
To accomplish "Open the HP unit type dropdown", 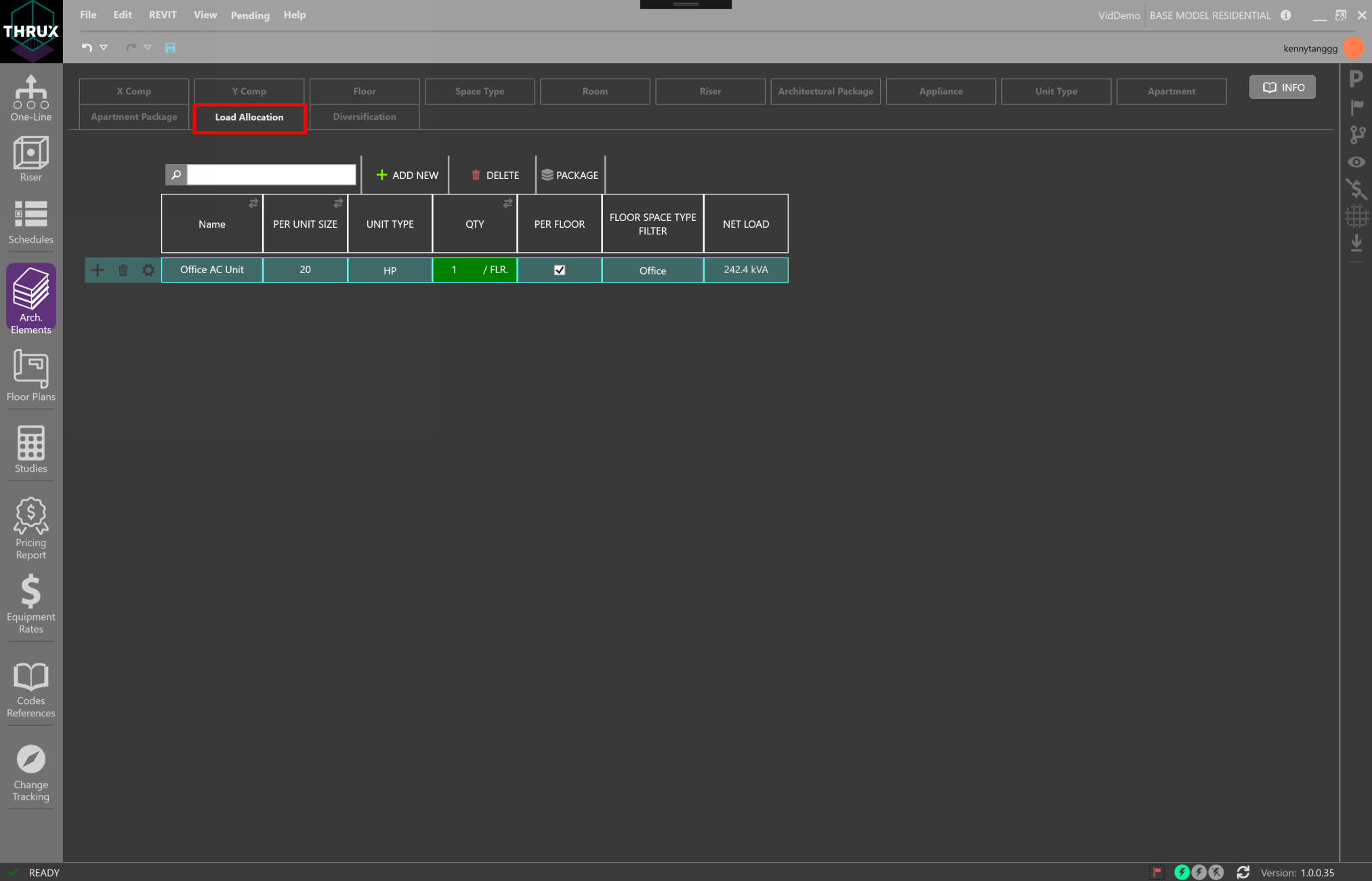I will click(x=390, y=270).
